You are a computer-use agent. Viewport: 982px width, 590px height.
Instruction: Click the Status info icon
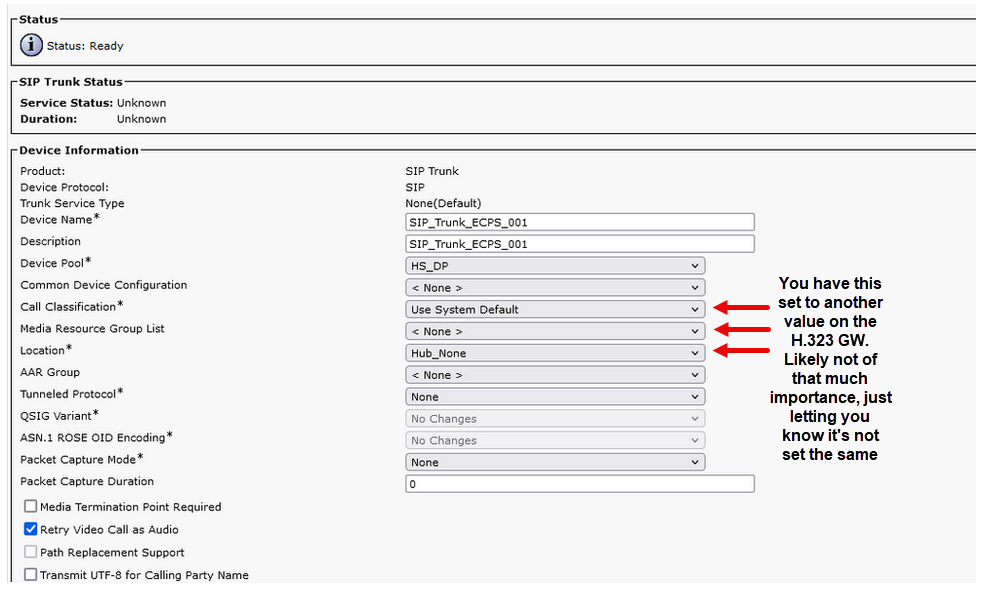31,45
